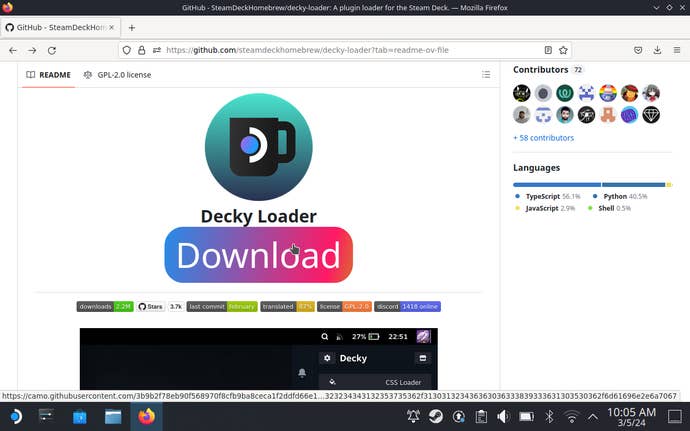Image resolution: width=690 pixels, height=431 pixels.
Task: Click the 3.7k stars count badge
Action: (176, 306)
